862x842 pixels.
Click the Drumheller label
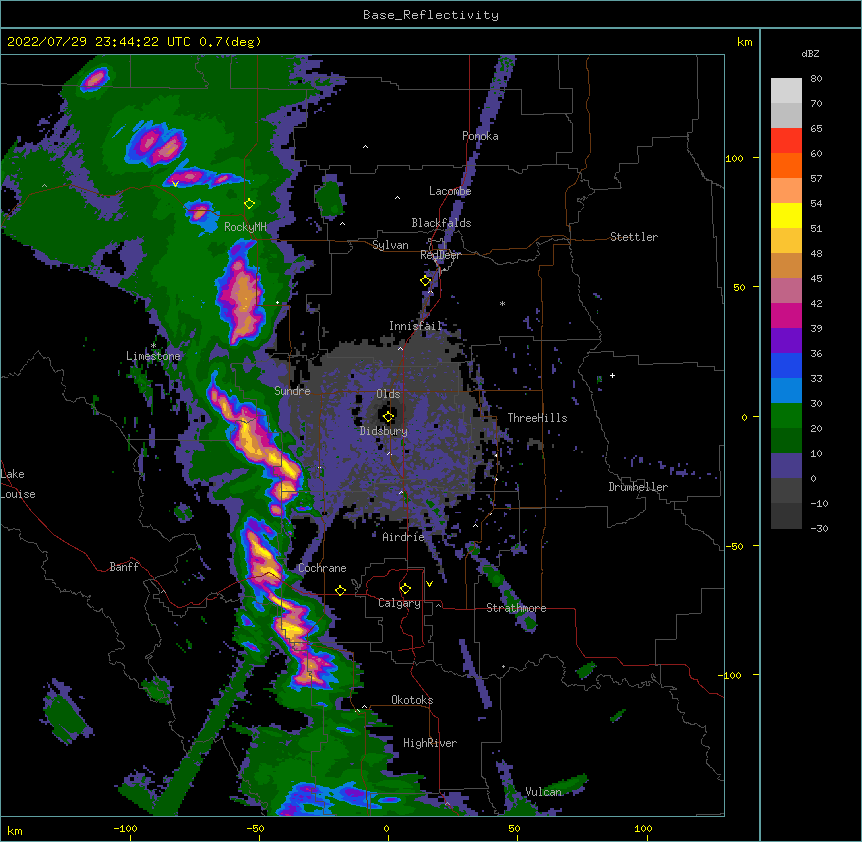pos(638,487)
